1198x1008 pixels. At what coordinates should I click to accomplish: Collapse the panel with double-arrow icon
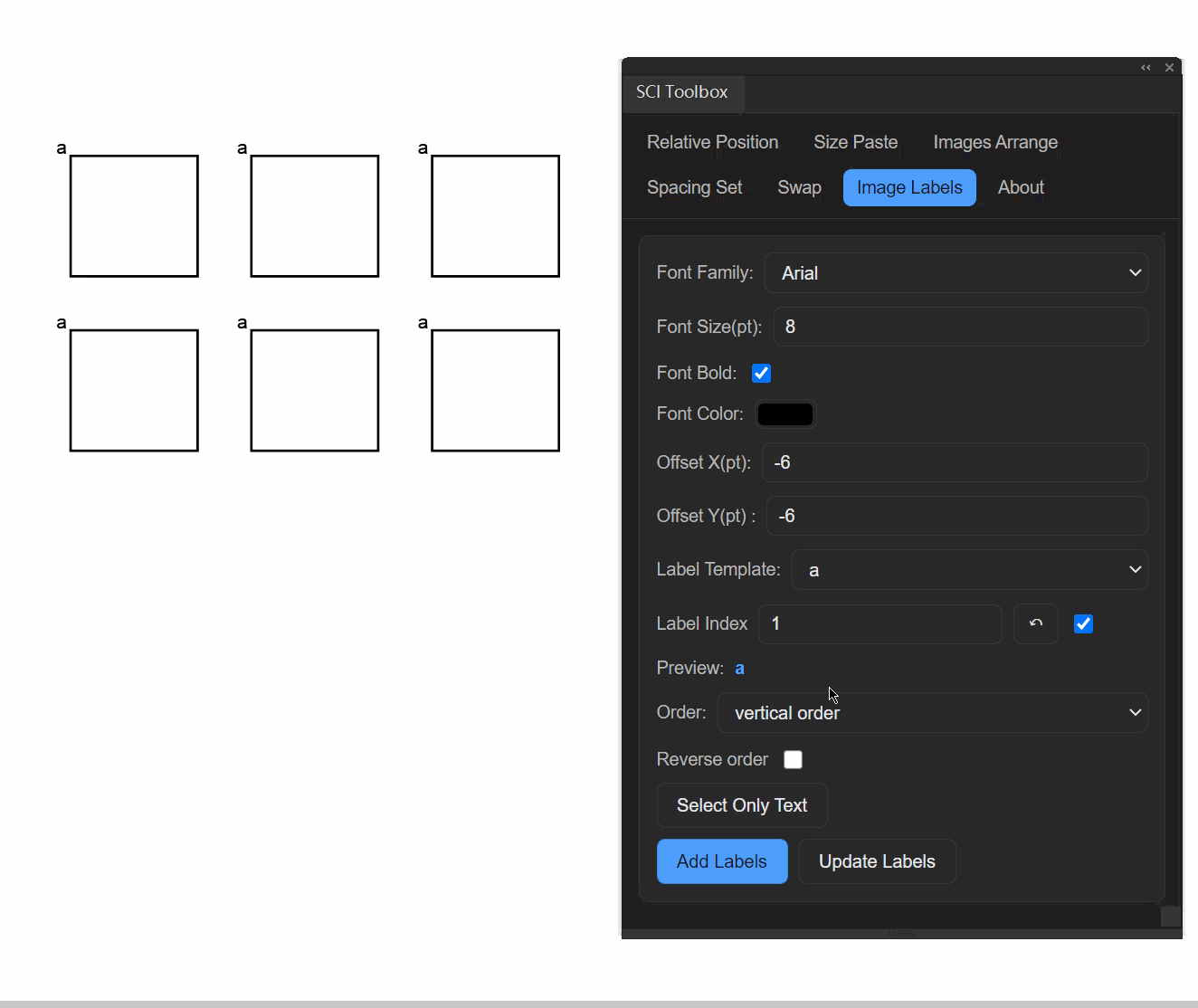[x=1146, y=68]
